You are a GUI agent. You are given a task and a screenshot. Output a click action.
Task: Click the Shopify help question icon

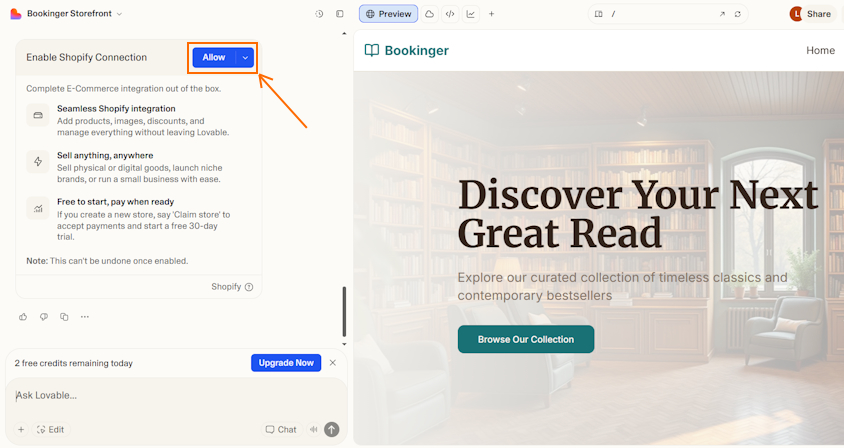249,287
